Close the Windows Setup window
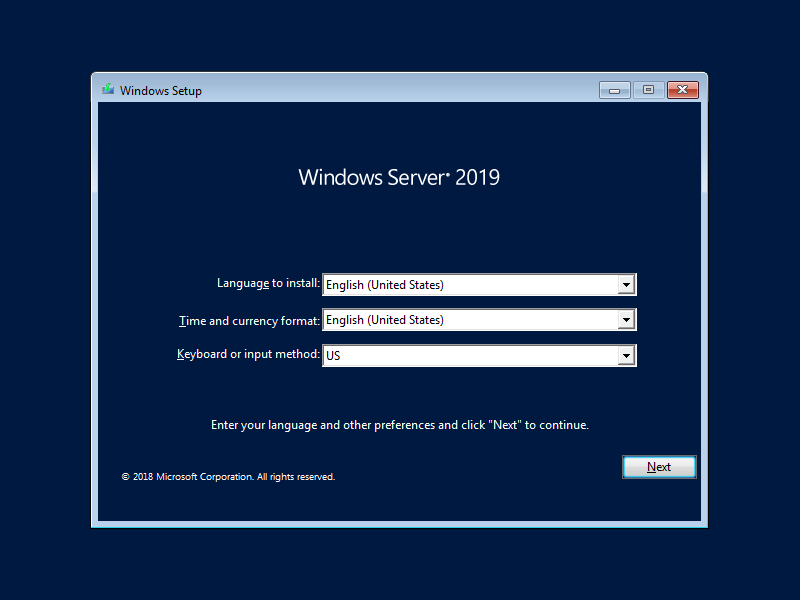This screenshot has width=800, height=600. tap(683, 90)
